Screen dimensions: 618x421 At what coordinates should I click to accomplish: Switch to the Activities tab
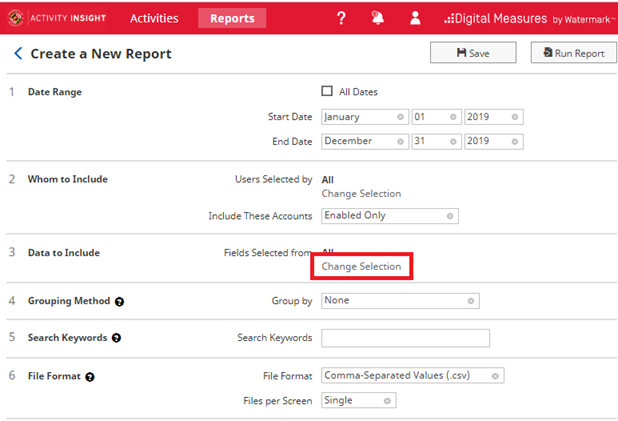[154, 18]
